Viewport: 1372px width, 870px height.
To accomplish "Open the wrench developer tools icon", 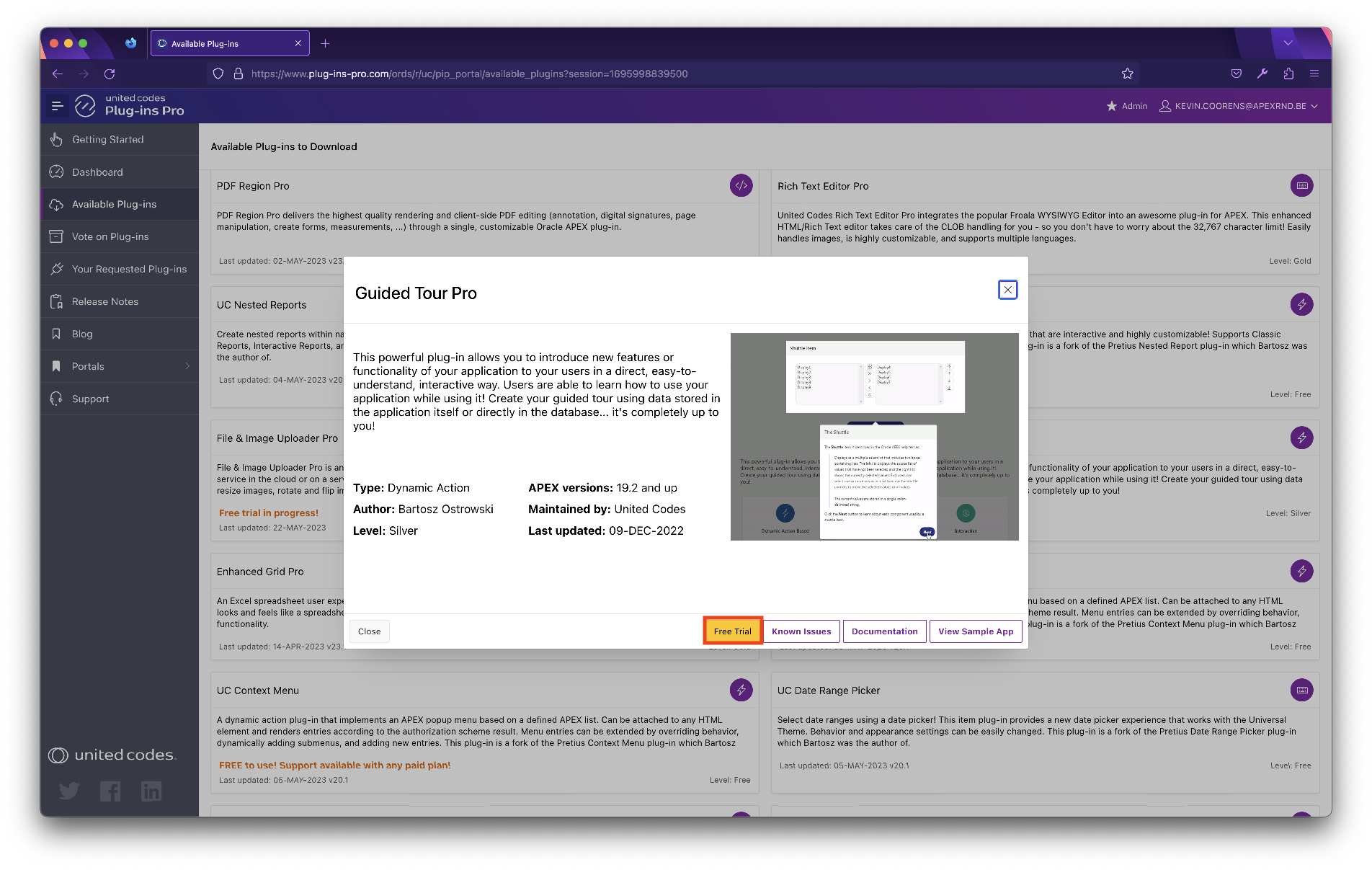I will 1262,74.
